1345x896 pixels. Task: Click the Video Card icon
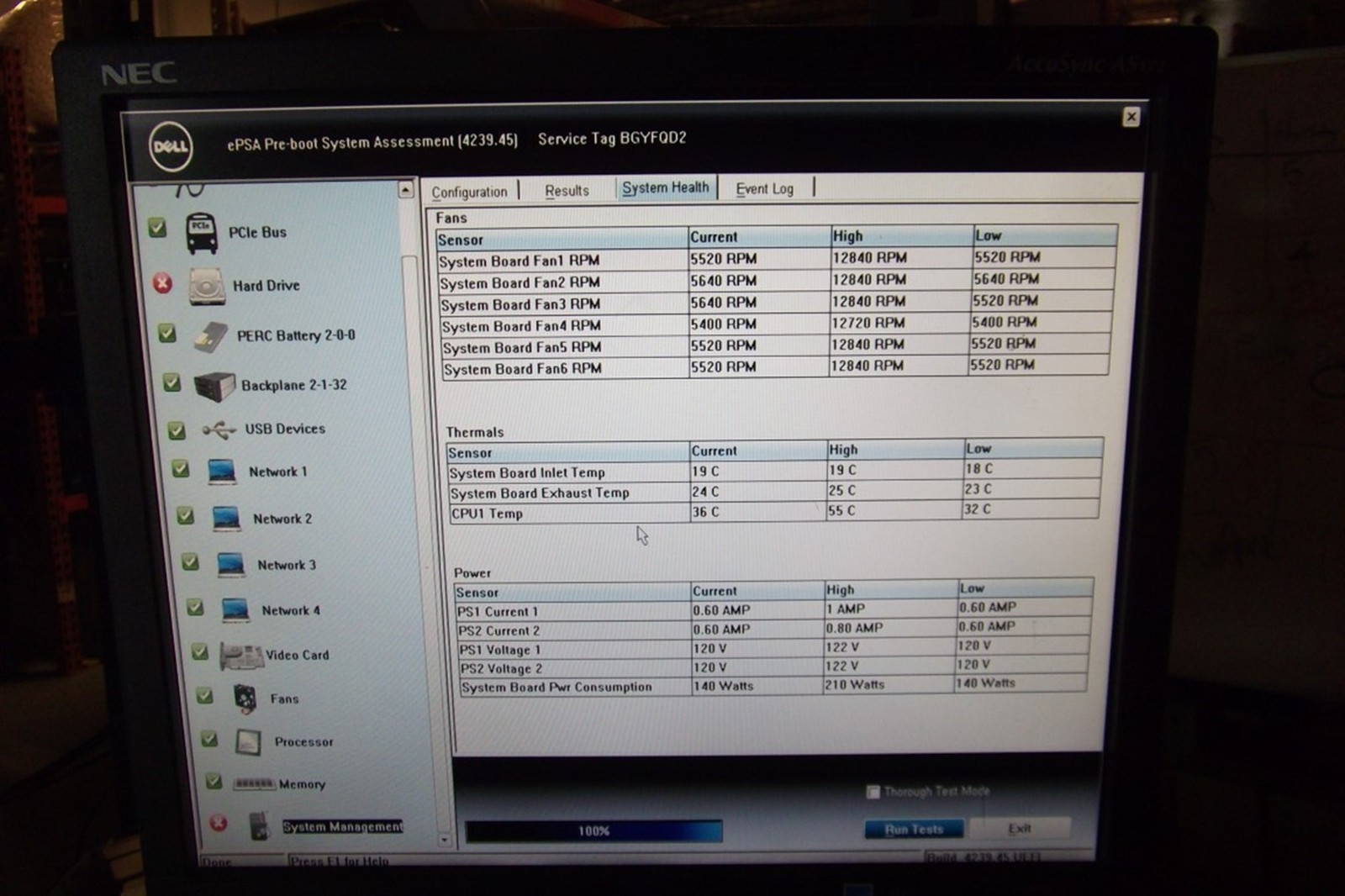click(x=241, y=656)
